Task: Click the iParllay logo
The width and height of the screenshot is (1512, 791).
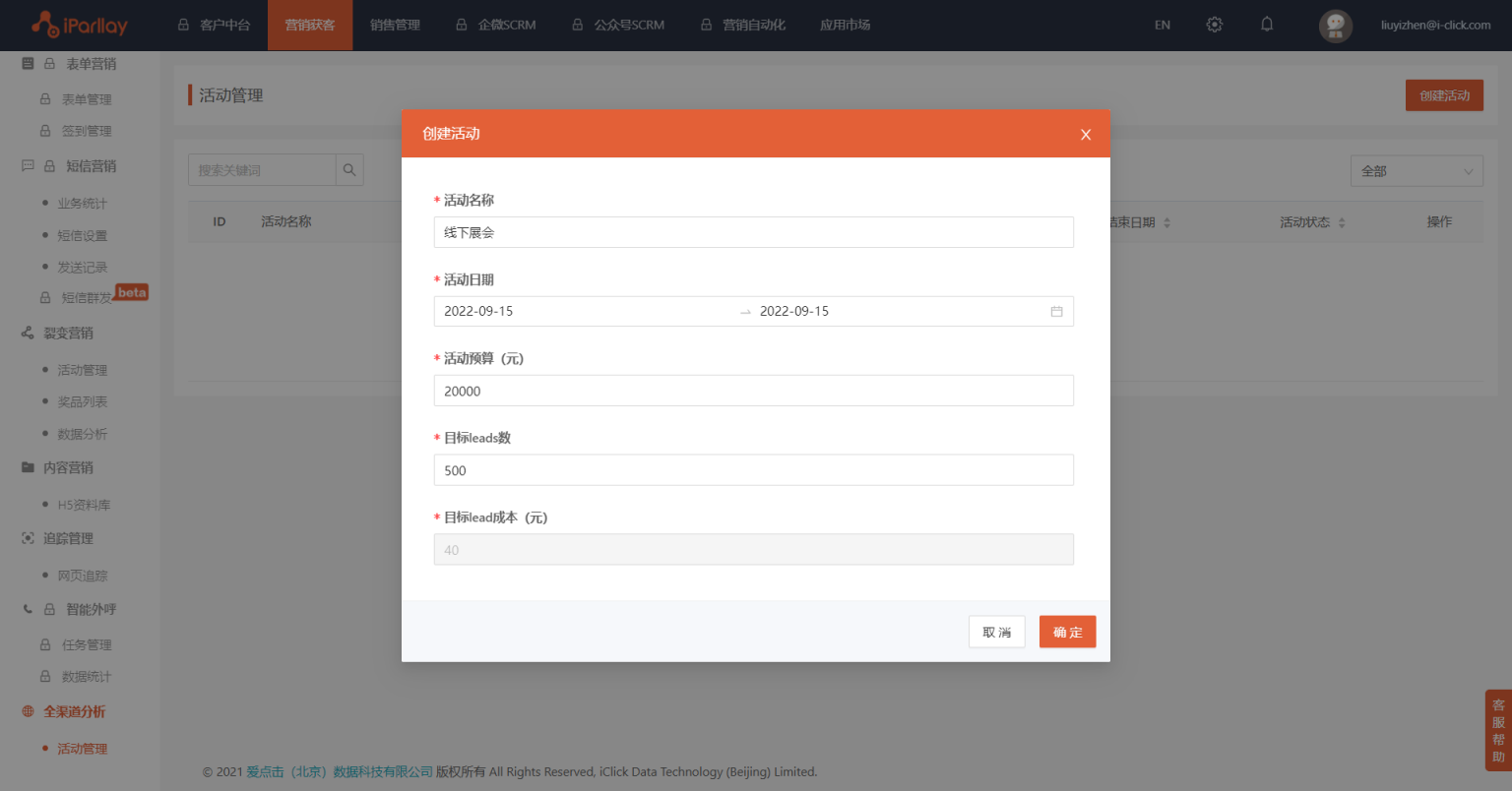Action: pyautogui.click(x=80, y=25)
